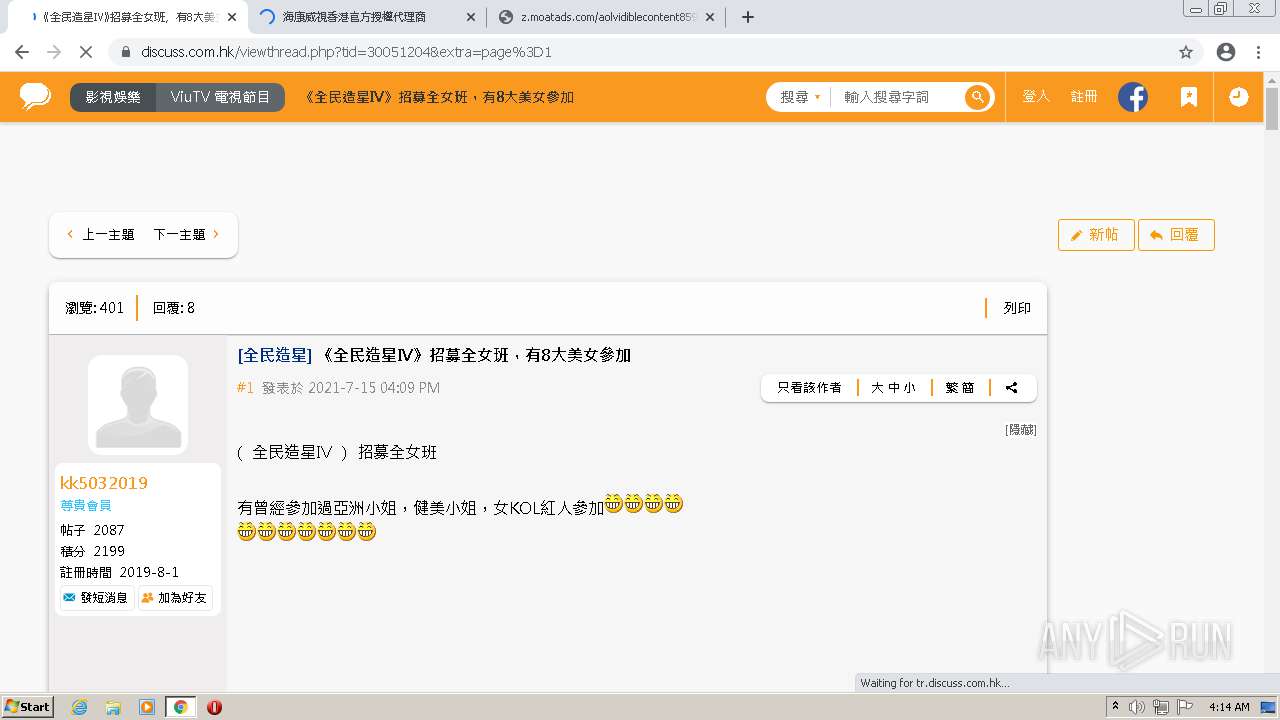Viewport: 1280px width, 720px height.
Task: Close the z.moatads.com tab
Action: pyautogui.click(x=710, y=17)
